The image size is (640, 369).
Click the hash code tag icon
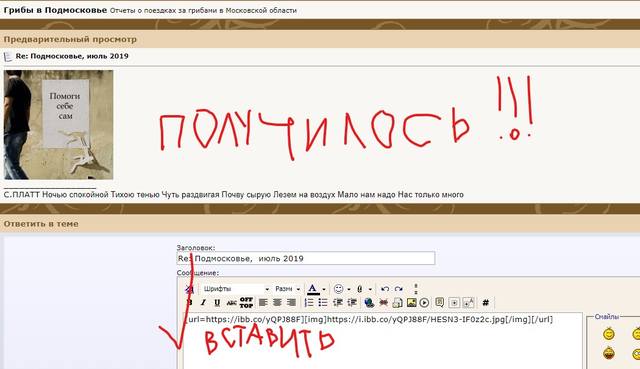[x=485, y=302]
